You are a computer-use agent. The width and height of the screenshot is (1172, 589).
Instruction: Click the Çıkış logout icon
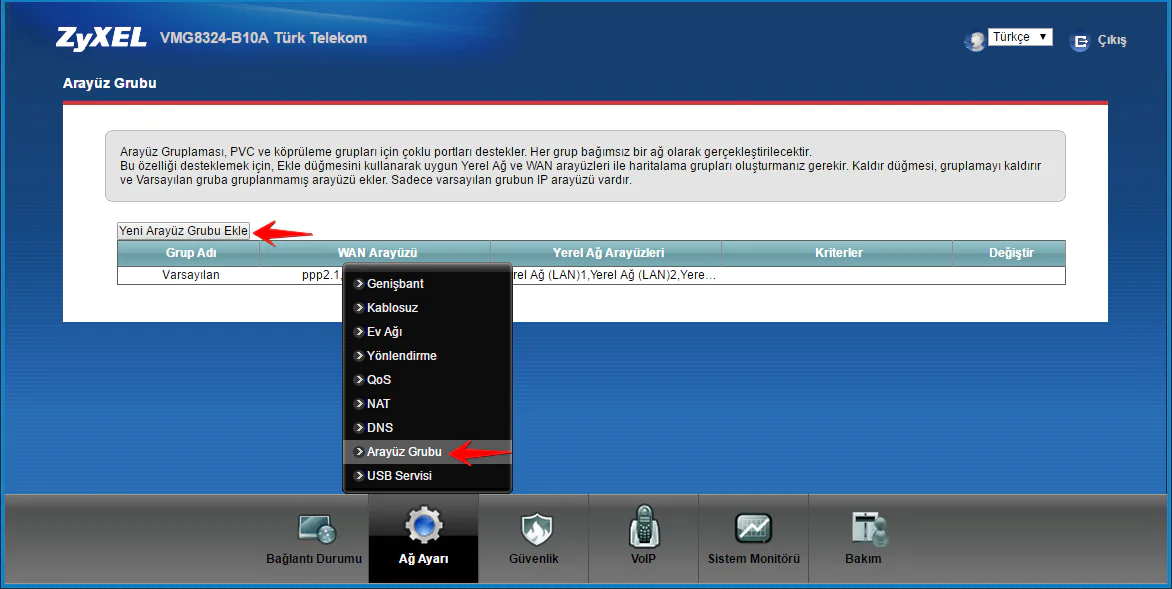1079,41
